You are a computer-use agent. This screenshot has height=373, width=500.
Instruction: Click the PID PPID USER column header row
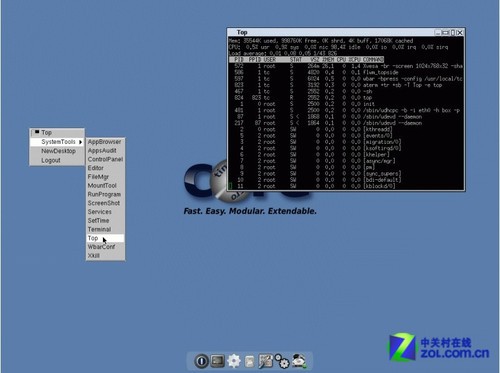306,59
